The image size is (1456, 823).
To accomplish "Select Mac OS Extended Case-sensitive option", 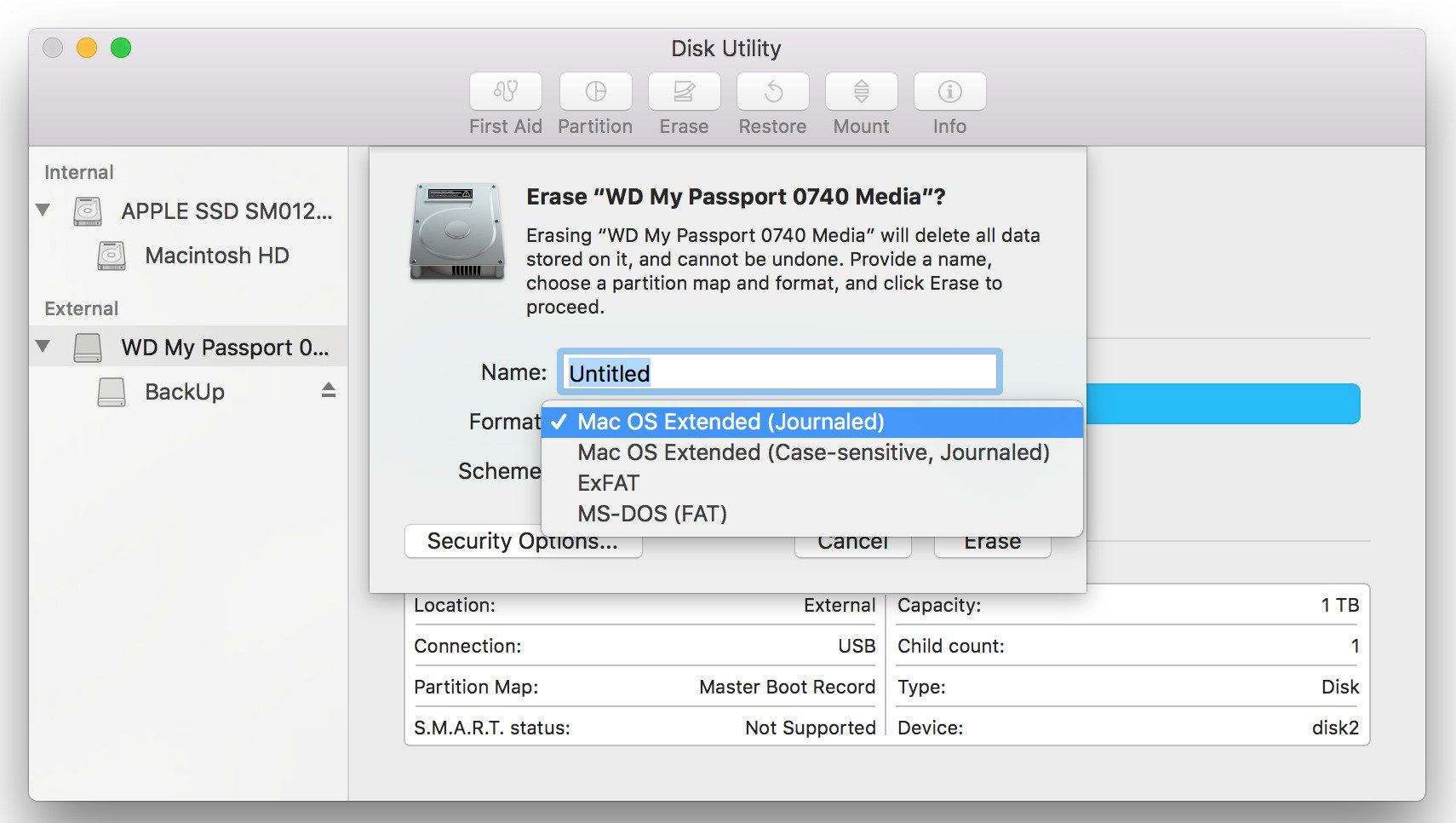I will 811,452.
